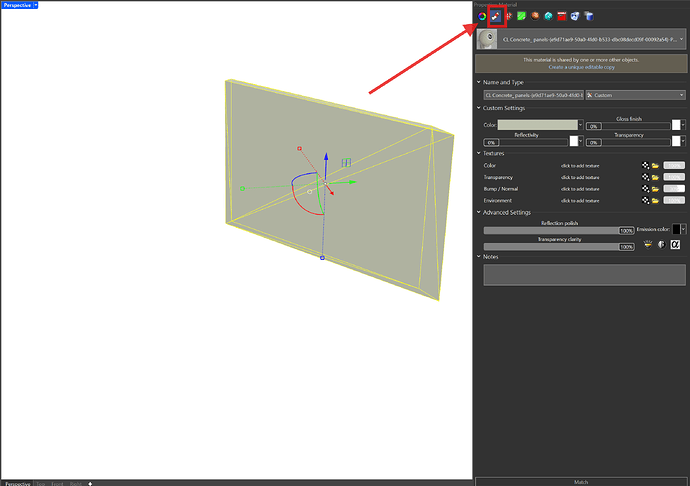
Task: Select the Material paint-brush properties icon
Action: 495,16
